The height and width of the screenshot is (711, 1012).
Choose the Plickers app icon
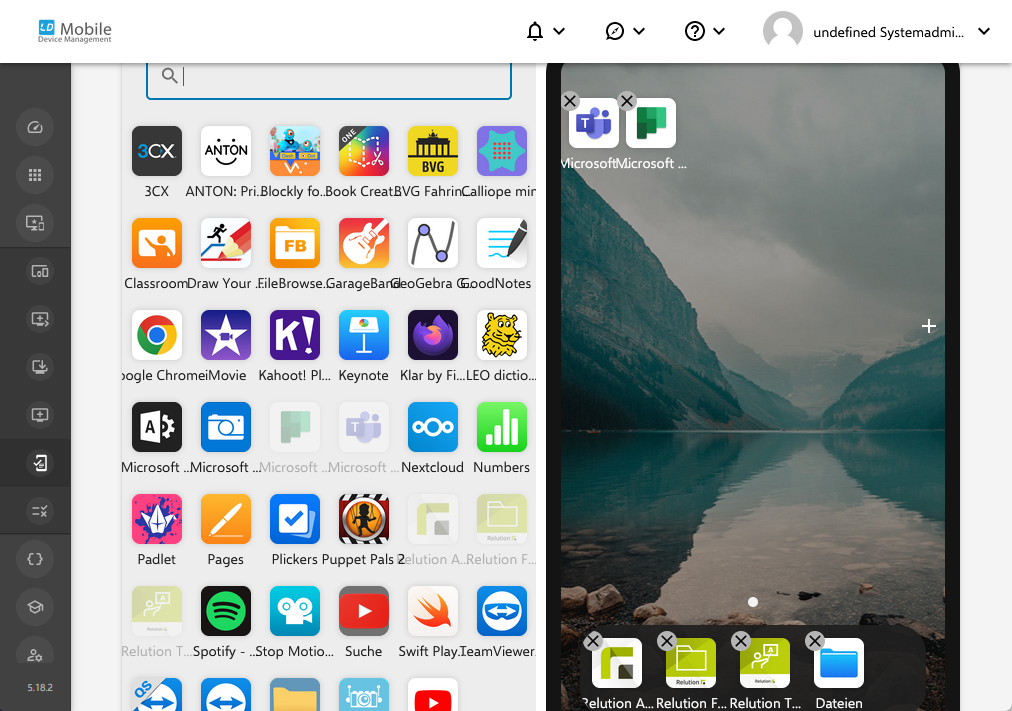[x=295, y=519]
